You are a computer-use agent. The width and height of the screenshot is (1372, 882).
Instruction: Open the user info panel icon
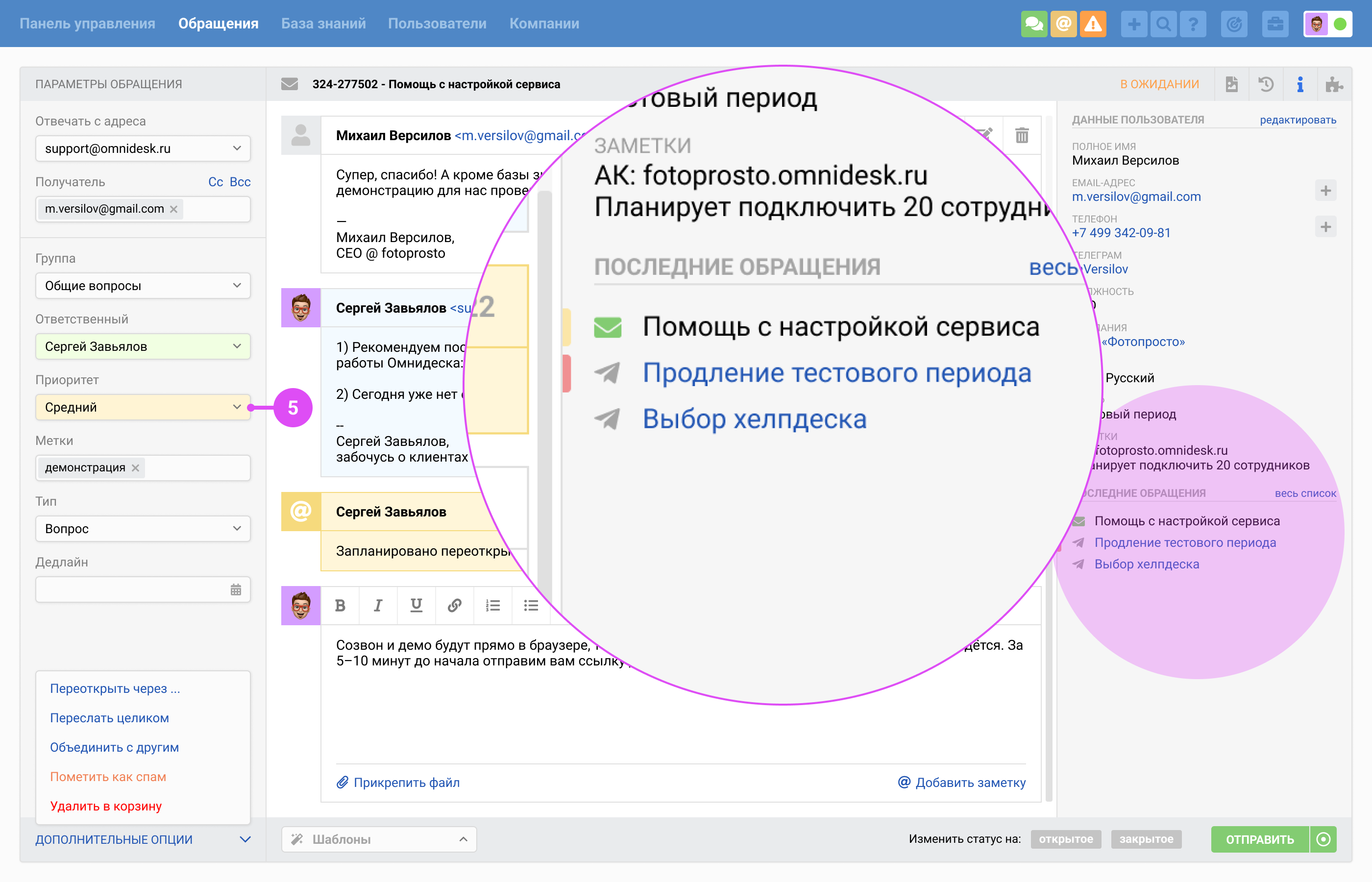(1300, 85)
